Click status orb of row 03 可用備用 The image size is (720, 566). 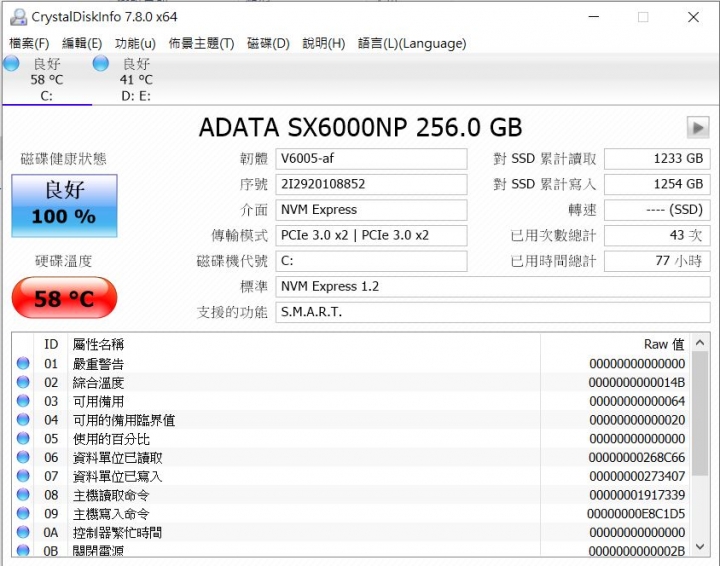23,401
